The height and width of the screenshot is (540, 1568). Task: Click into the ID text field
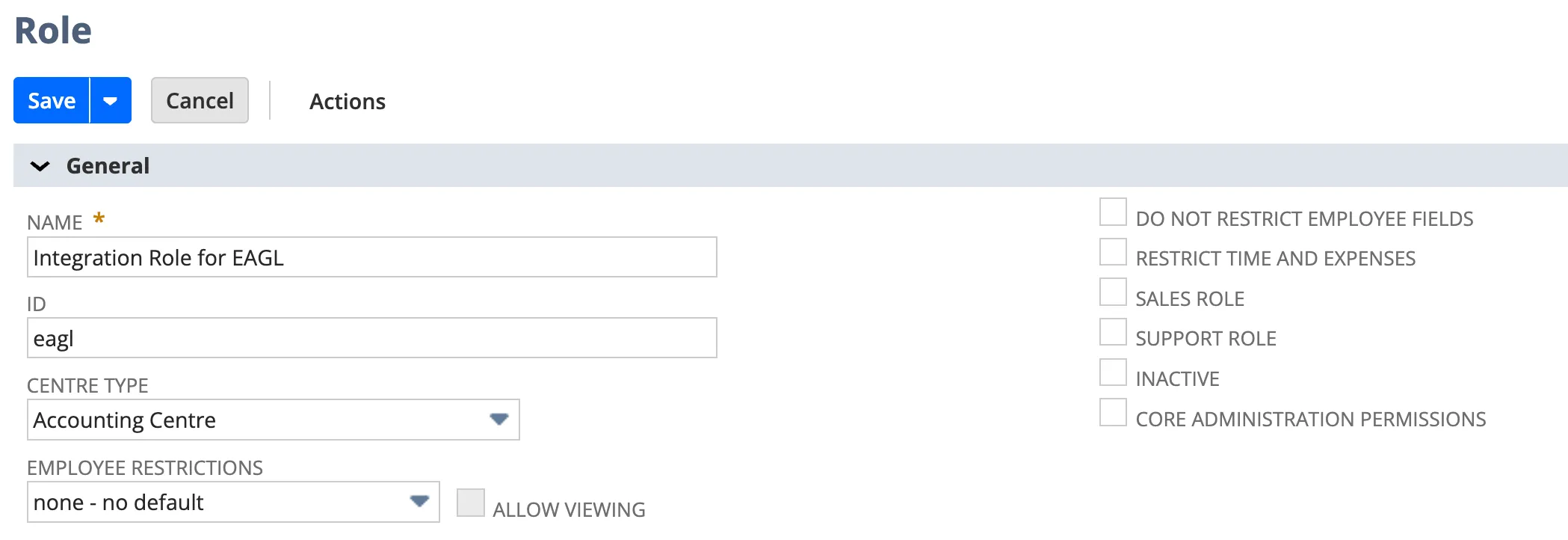click(x=372, y=338)
